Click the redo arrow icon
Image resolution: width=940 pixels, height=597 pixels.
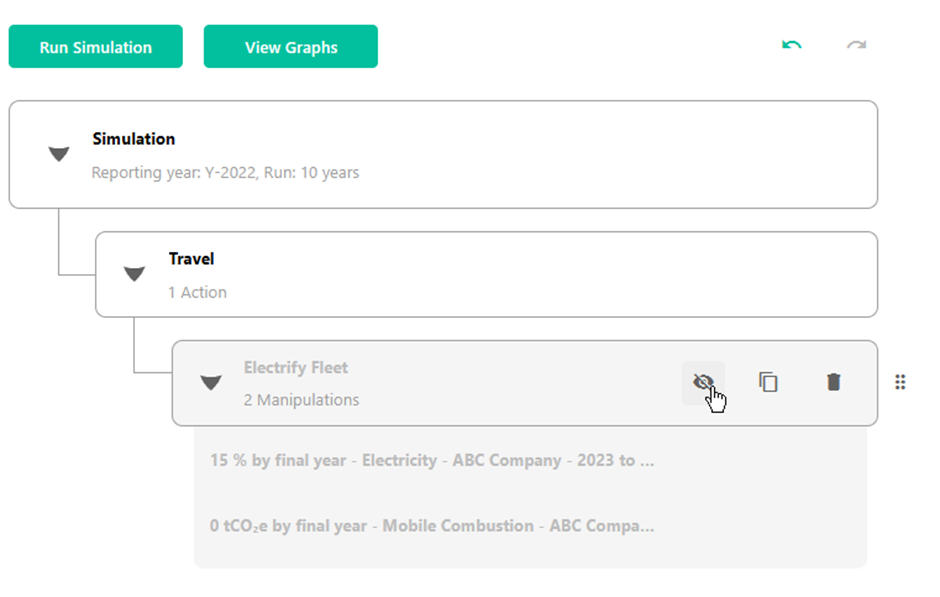pyautogui.click(x=856, y=46)
